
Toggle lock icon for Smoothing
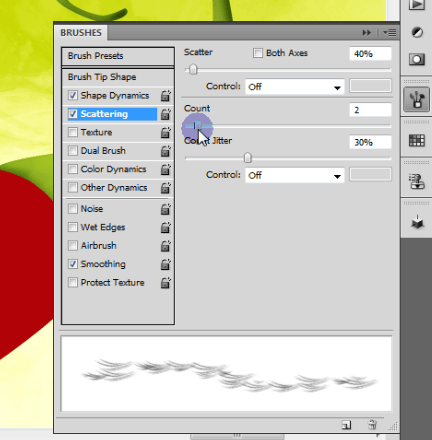point(166,264)
